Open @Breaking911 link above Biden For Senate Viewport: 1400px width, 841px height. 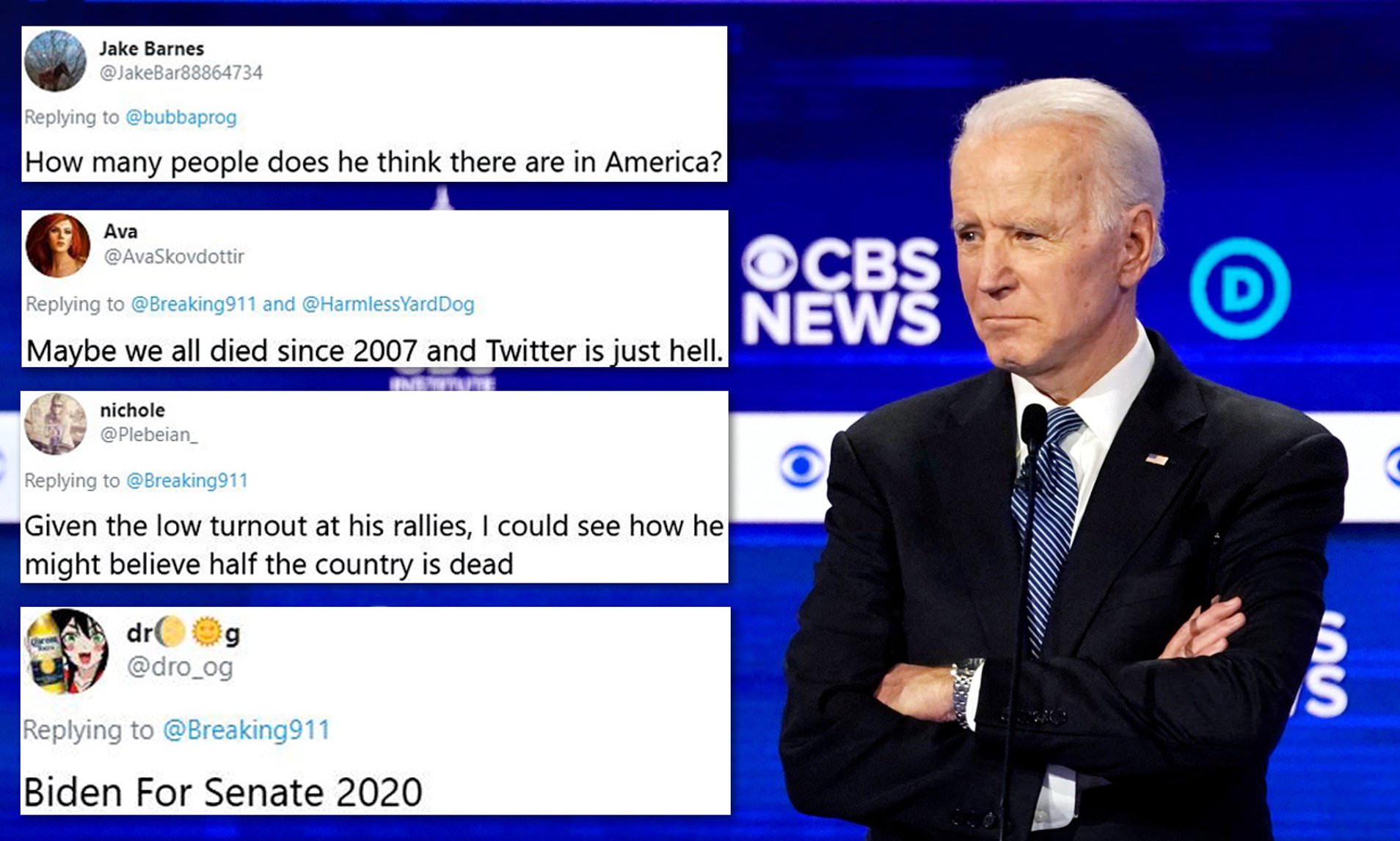[247, 729]
